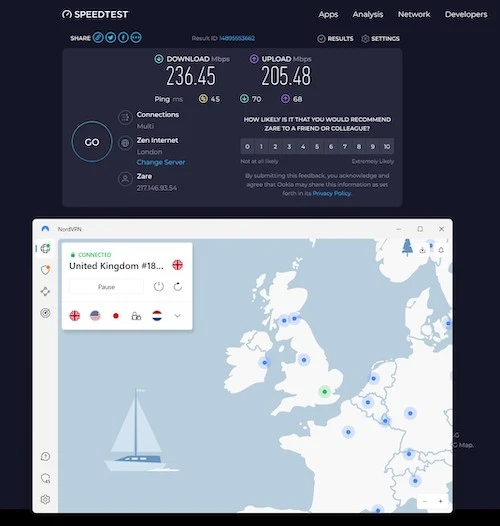
Task: Quick connect to Netherlands flag
Action: (157, 316)
